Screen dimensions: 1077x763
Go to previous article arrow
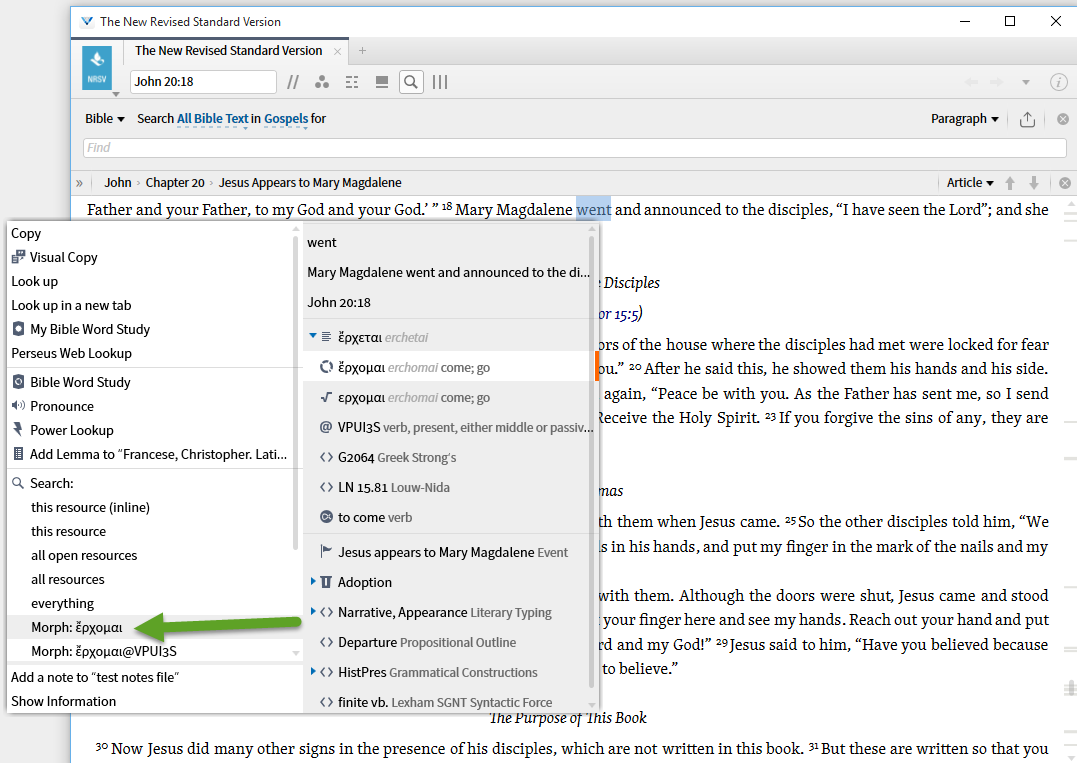click(1010, 183)
